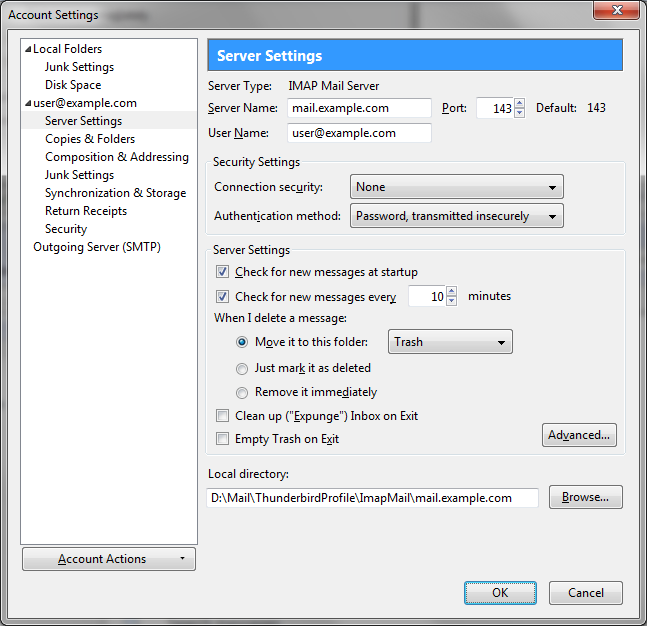Open the Account Actions menu button
The image size is (647, 626).
[108, 559]
